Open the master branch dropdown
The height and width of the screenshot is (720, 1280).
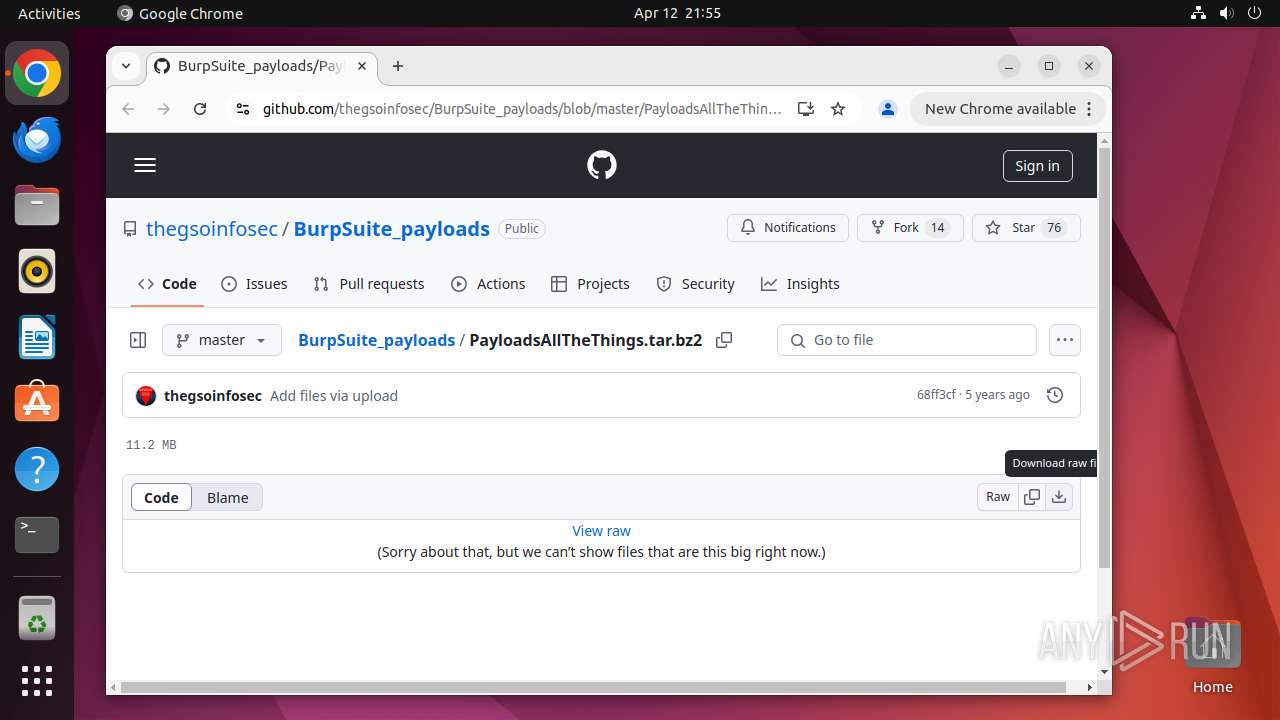click(222, 340)
